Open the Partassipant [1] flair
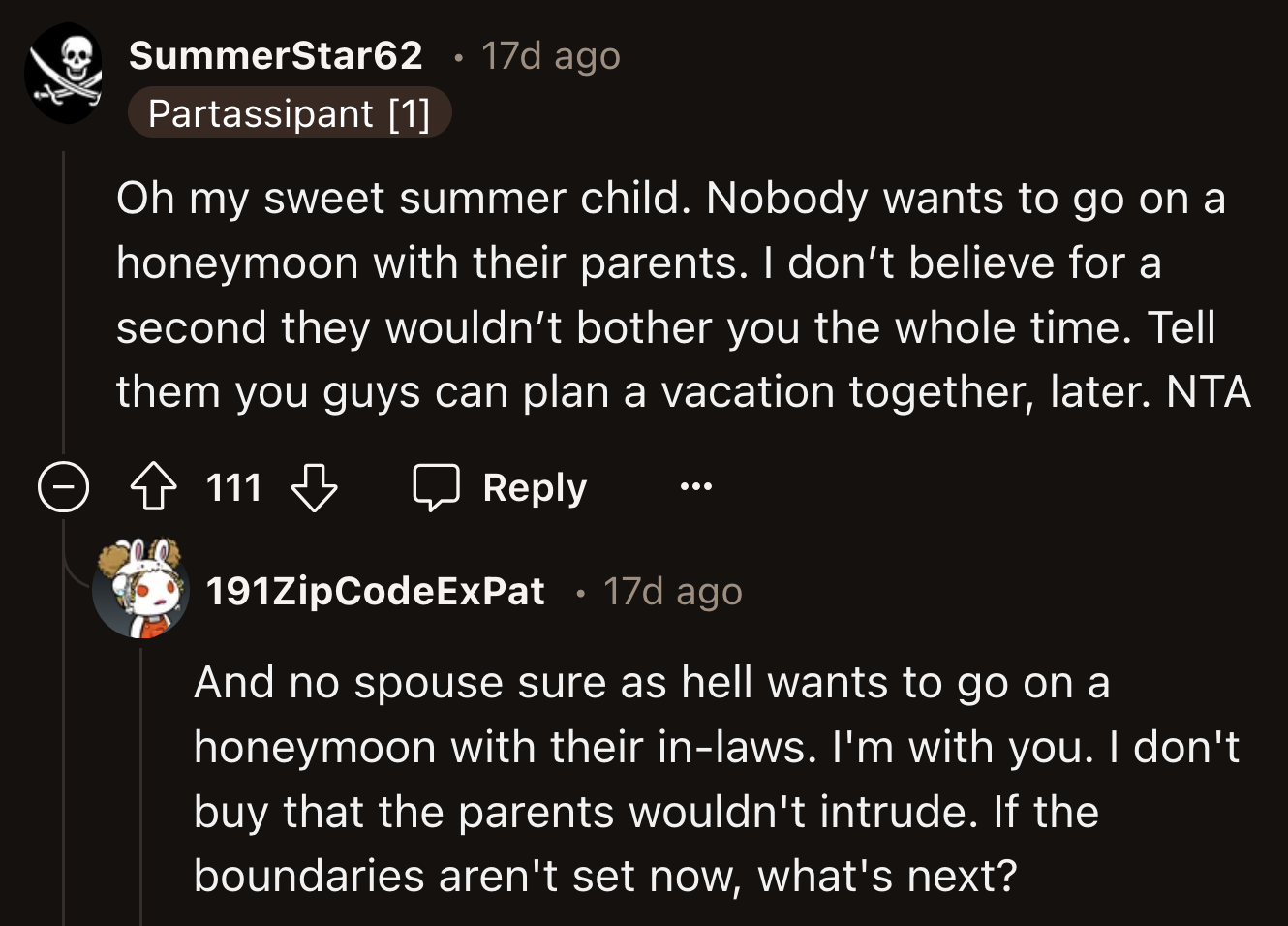The height and width of the screenshot is (926, 1288). [x=290, y=112]
